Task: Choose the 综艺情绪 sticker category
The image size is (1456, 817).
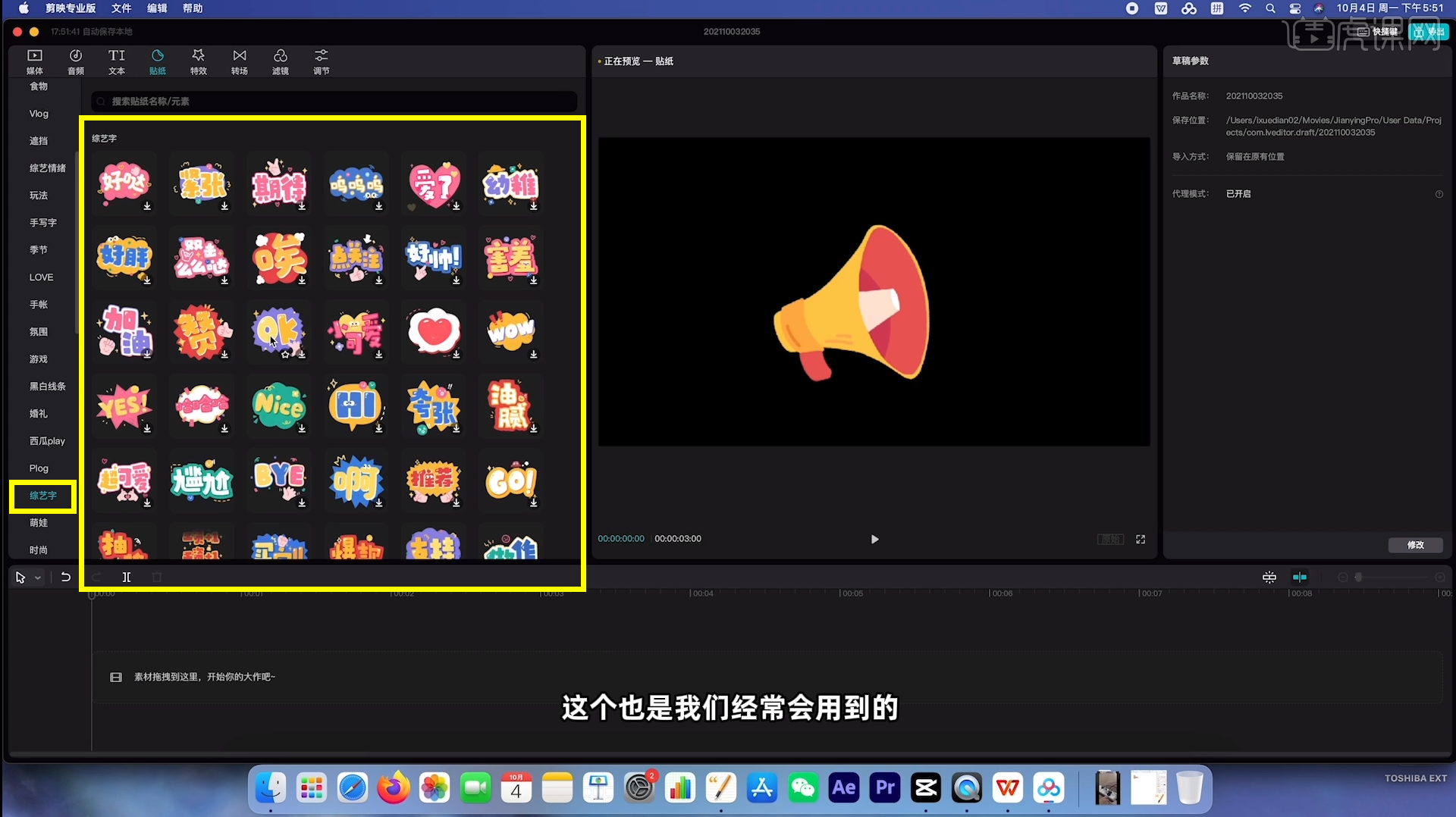Action: [47, 168]
